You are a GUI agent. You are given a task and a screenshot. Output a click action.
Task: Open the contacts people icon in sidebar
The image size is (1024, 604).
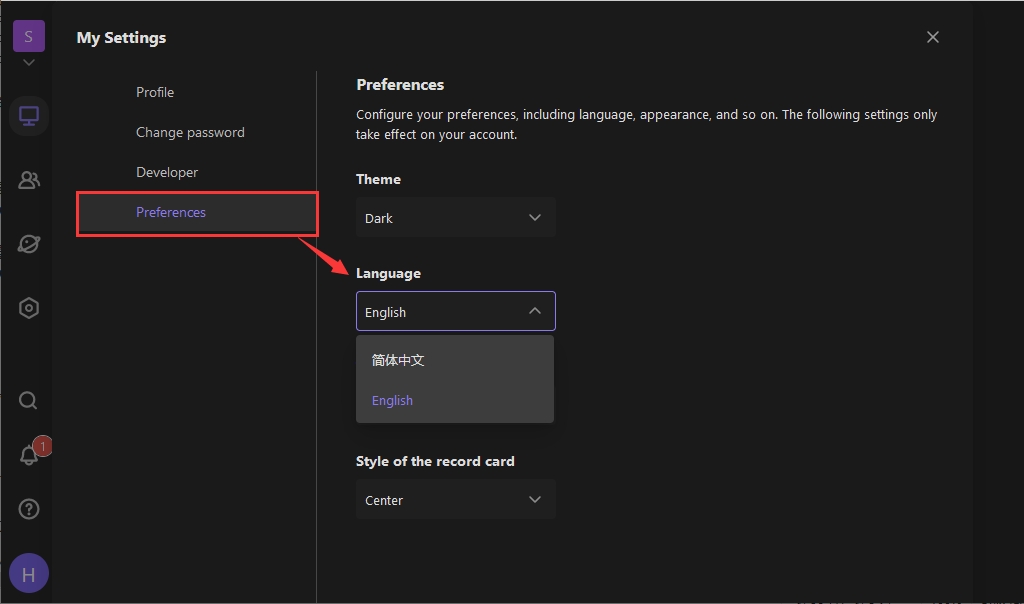click(x=29, y=180)
